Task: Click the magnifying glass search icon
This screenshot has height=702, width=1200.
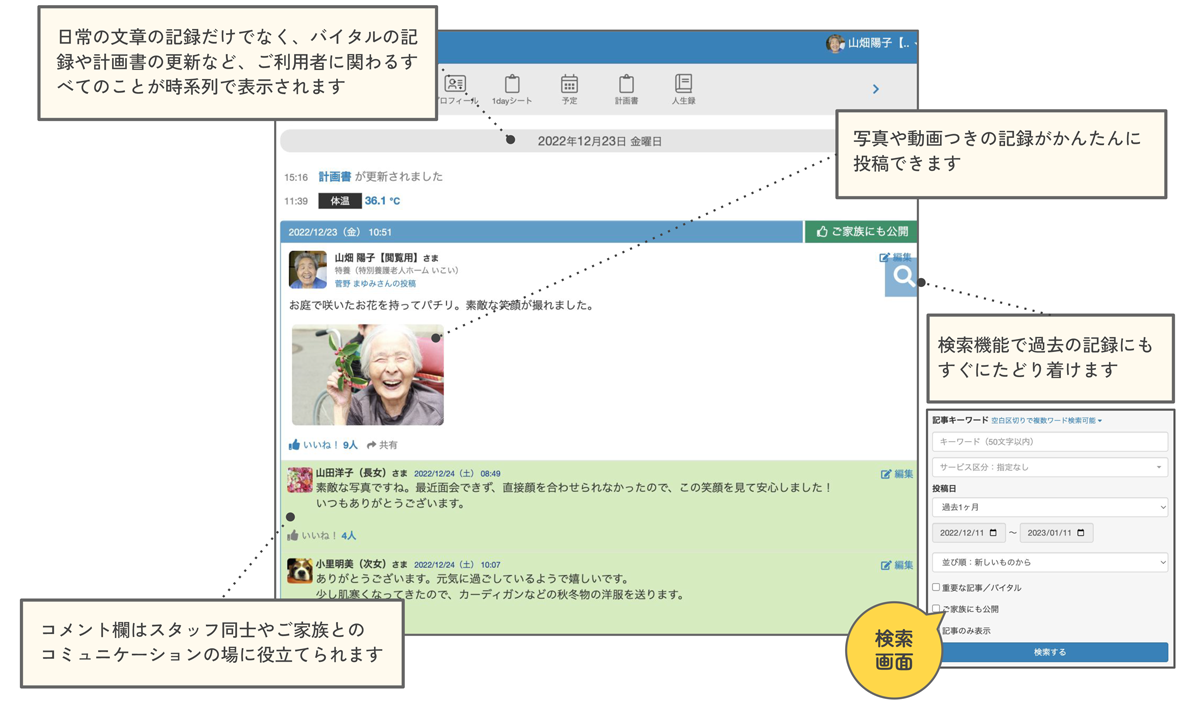Action: click(x=903, y=277)
